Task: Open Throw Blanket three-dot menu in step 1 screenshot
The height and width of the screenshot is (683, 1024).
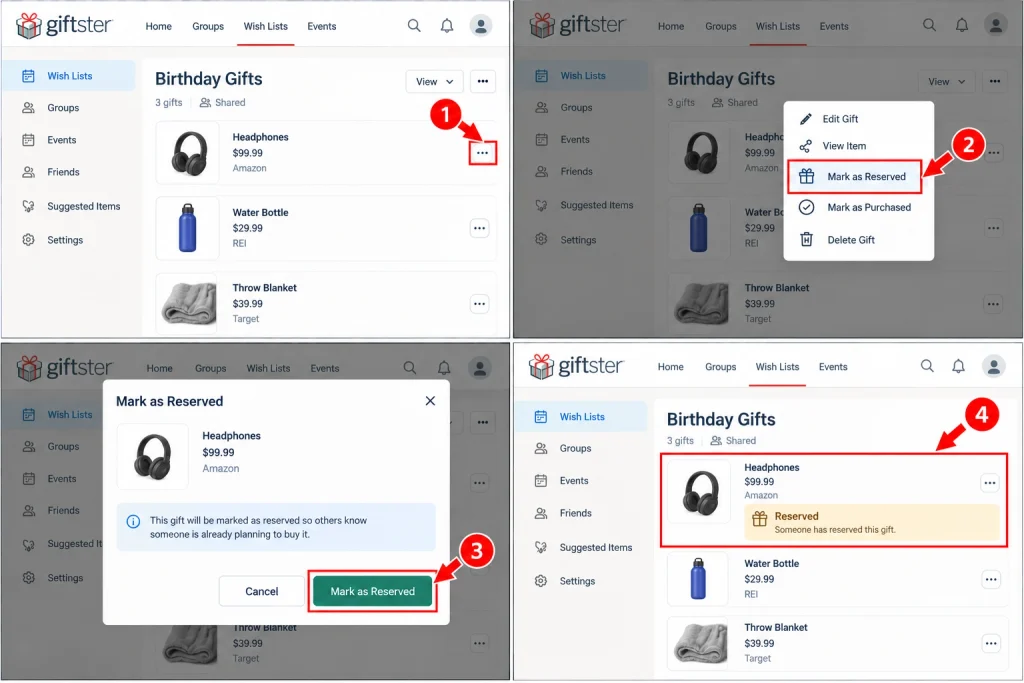Action: (x=479, y=304)
